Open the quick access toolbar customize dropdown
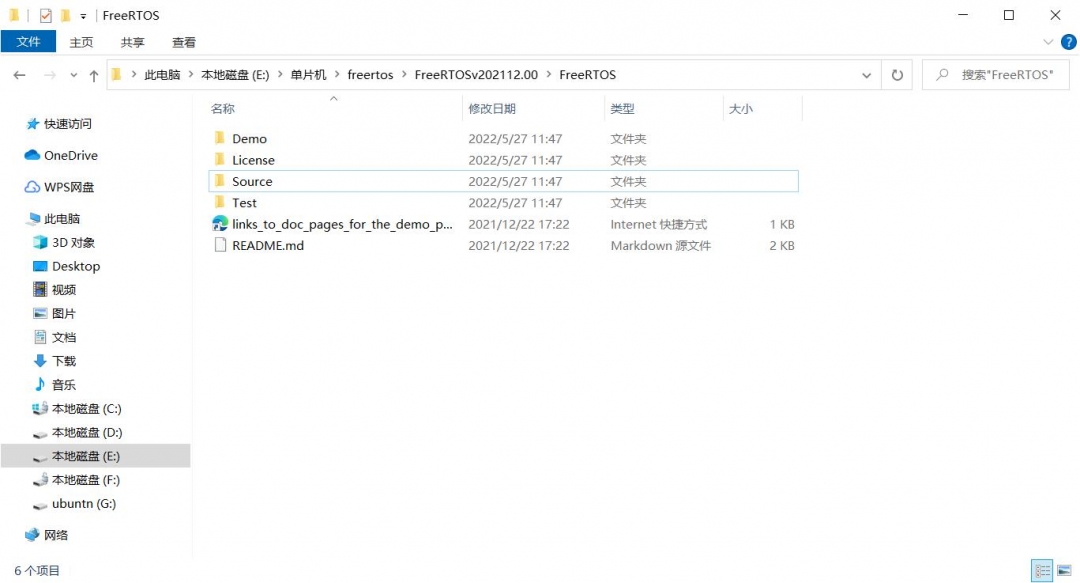 [83, 16]
